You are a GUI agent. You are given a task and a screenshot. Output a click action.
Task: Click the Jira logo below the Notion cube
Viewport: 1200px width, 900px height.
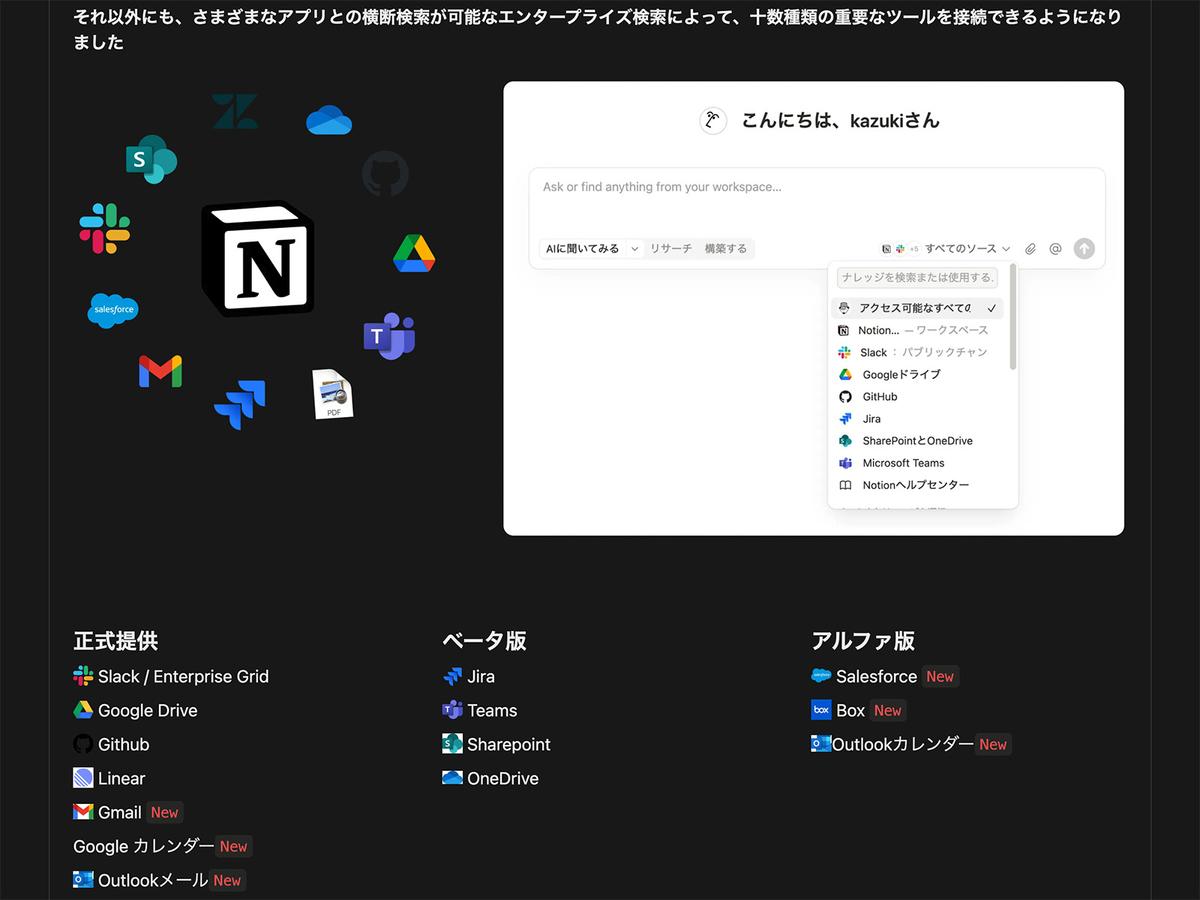[240, 404]
